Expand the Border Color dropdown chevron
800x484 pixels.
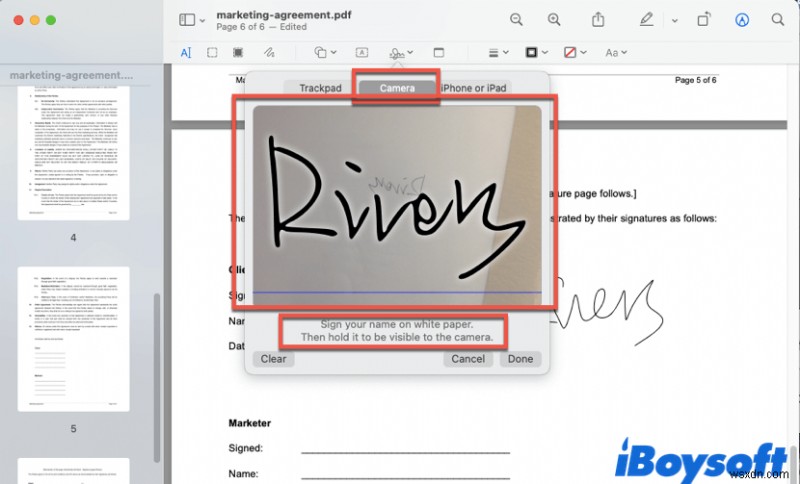[x=545, y=53]
